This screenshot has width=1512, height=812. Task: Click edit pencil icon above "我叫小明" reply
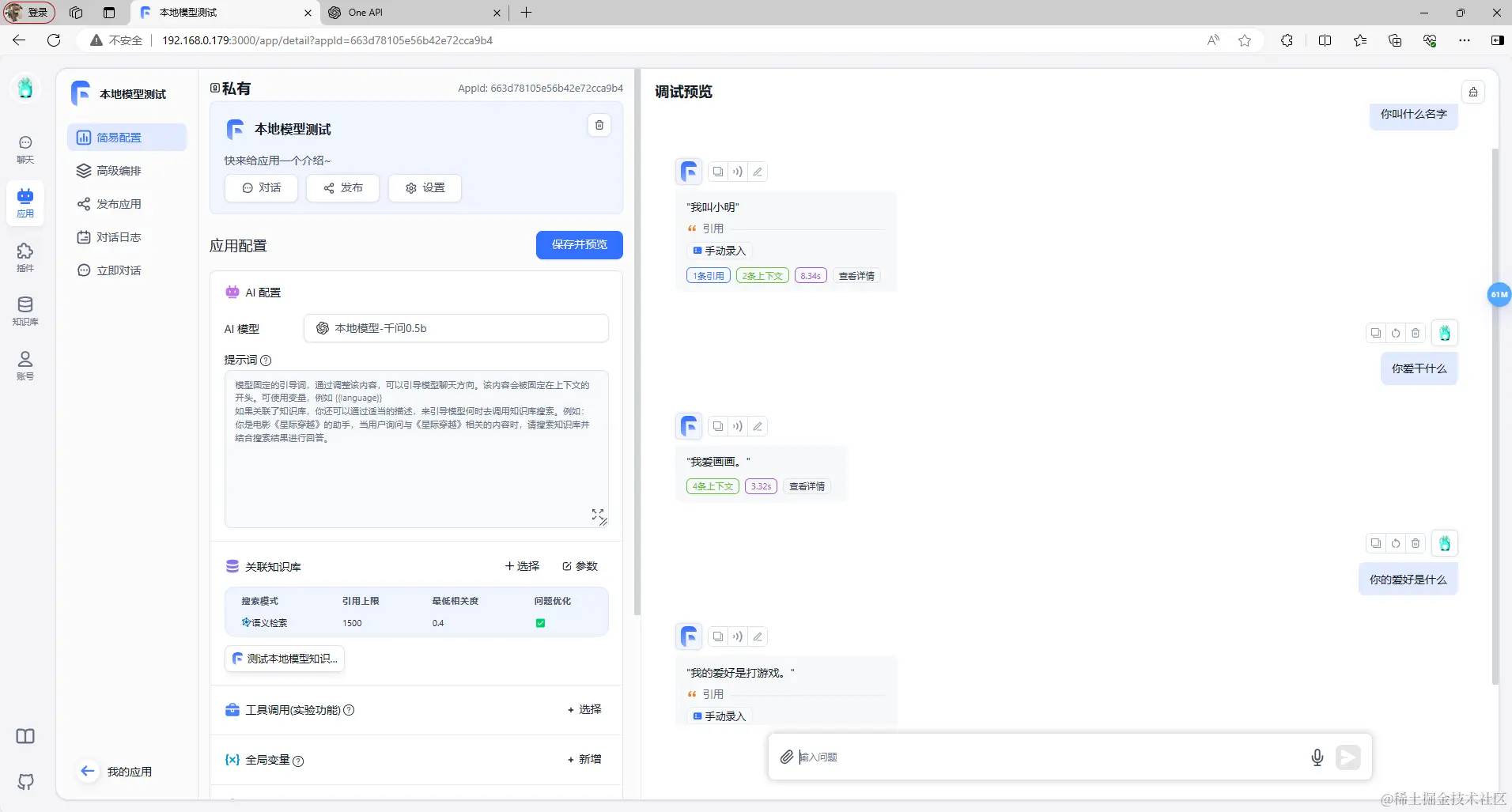(x=758, y=172)
